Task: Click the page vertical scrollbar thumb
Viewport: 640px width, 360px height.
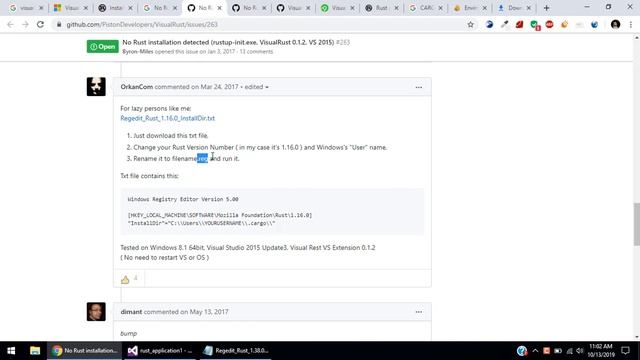Action: pos(636,224)
